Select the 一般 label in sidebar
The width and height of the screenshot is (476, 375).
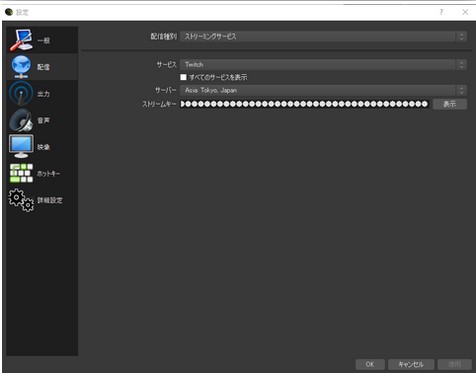(x=44, y=41)
